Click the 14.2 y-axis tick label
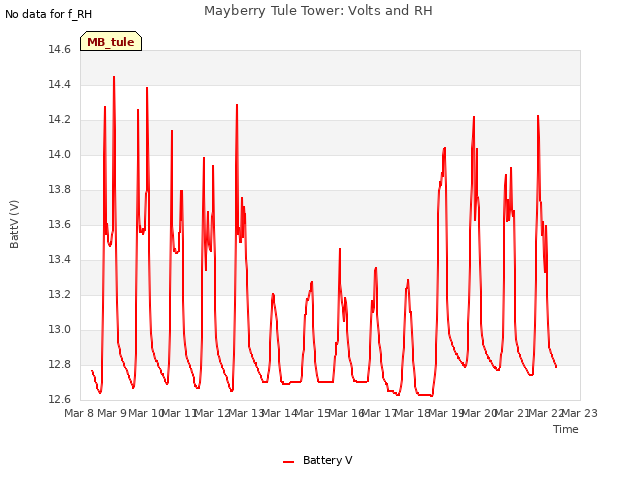 click(x=60, y=120)
